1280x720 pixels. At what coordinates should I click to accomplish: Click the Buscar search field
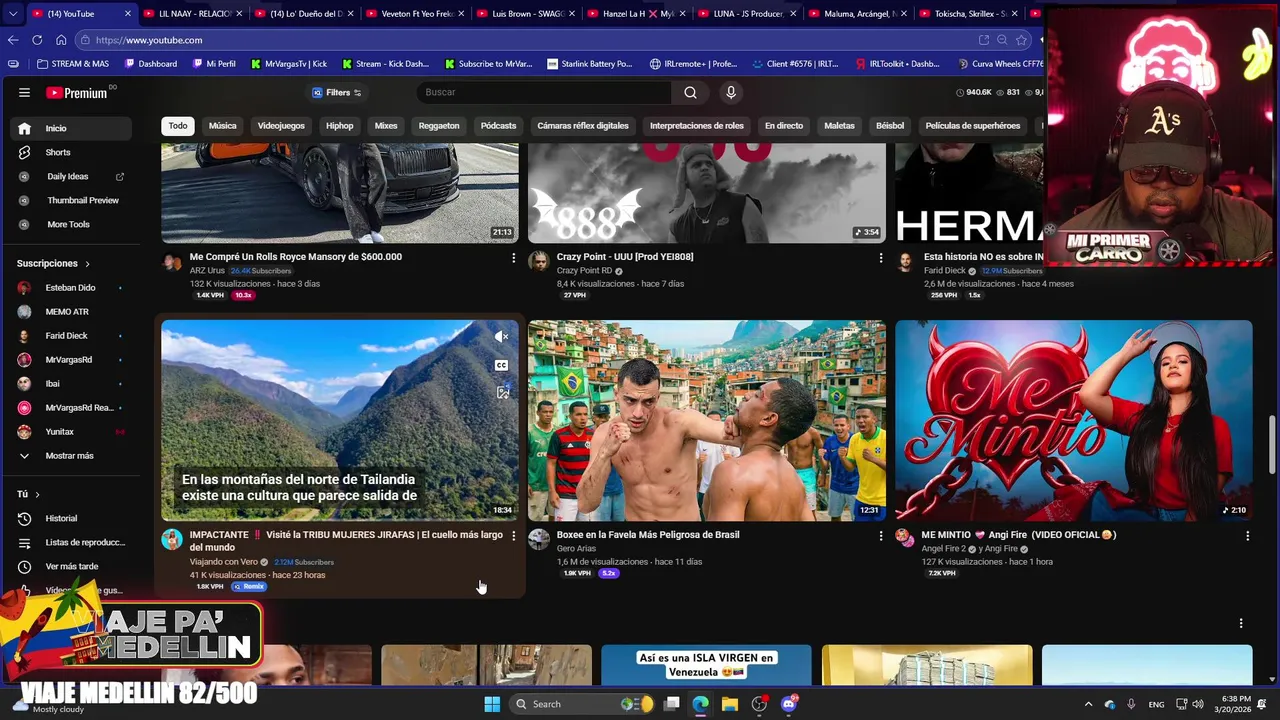pos(545,92)
